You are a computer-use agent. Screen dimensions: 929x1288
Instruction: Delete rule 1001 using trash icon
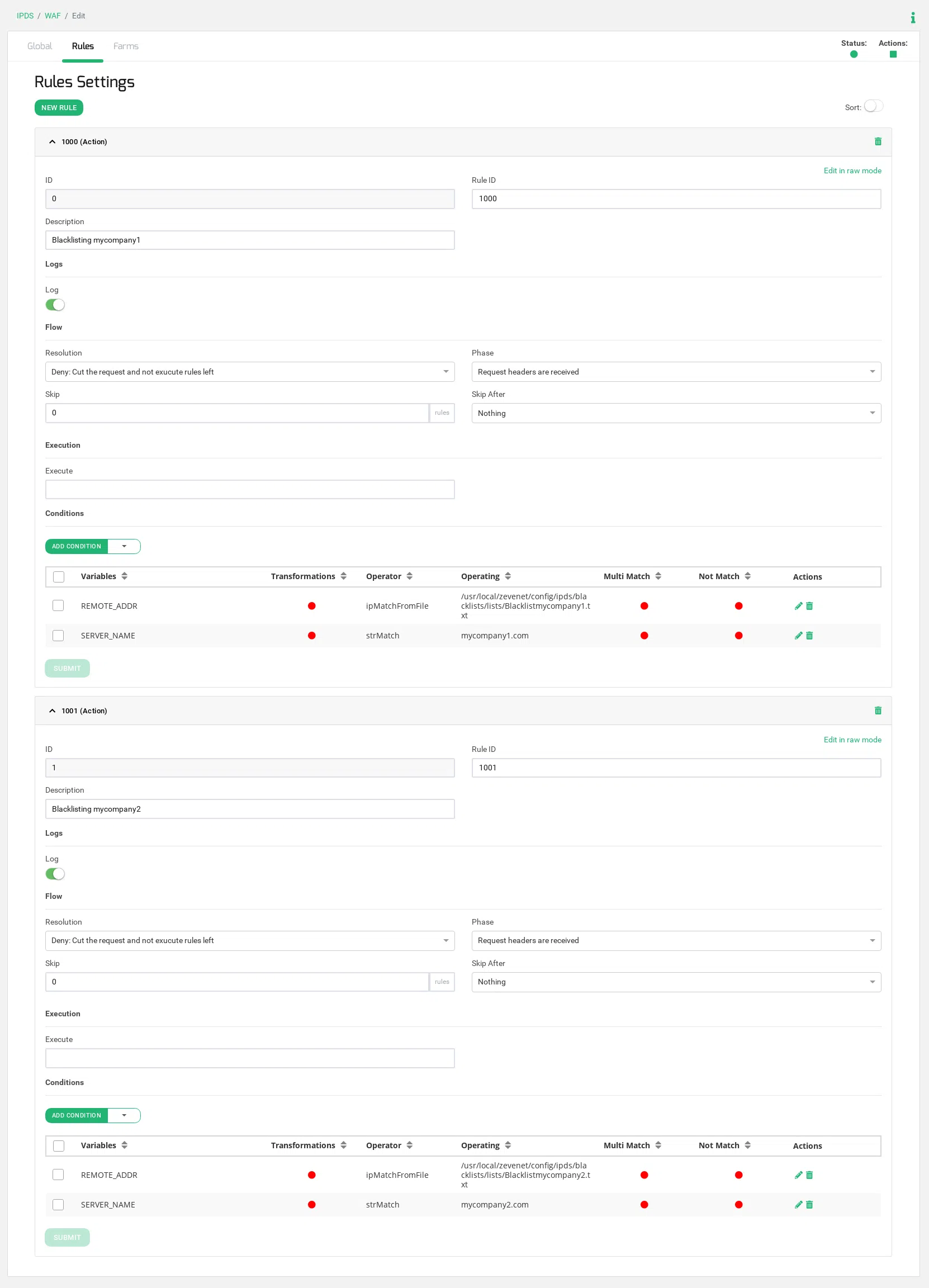[878, 711]
